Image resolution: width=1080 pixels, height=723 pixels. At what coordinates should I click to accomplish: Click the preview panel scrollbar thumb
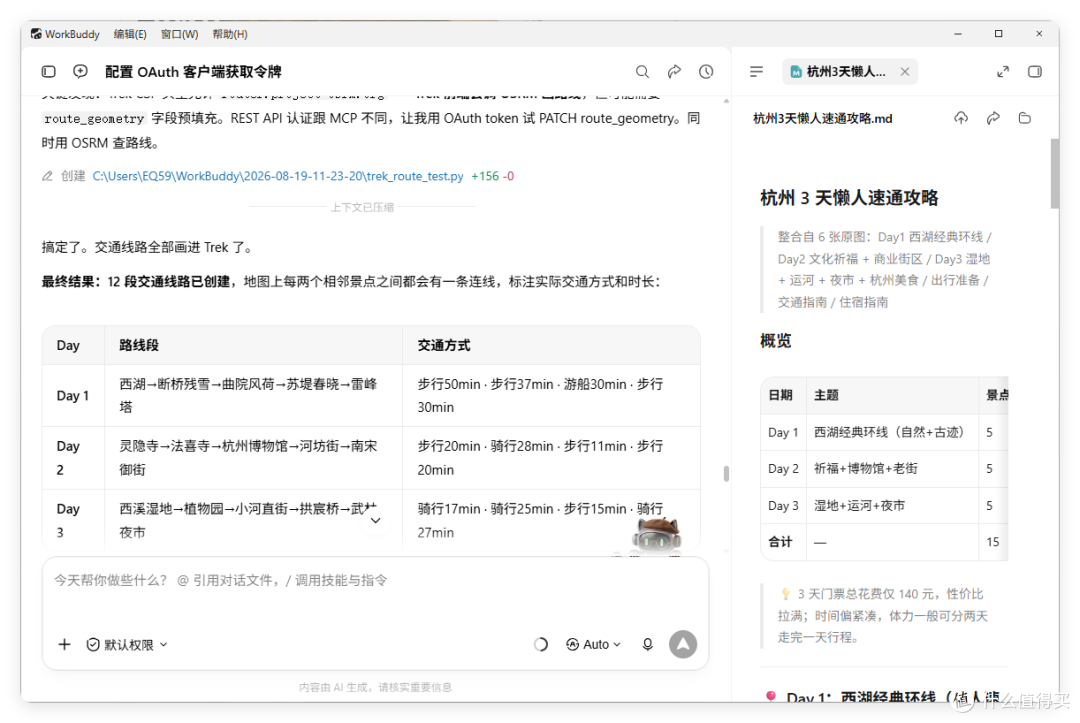pyautogui.click(x=1055, y=174)
